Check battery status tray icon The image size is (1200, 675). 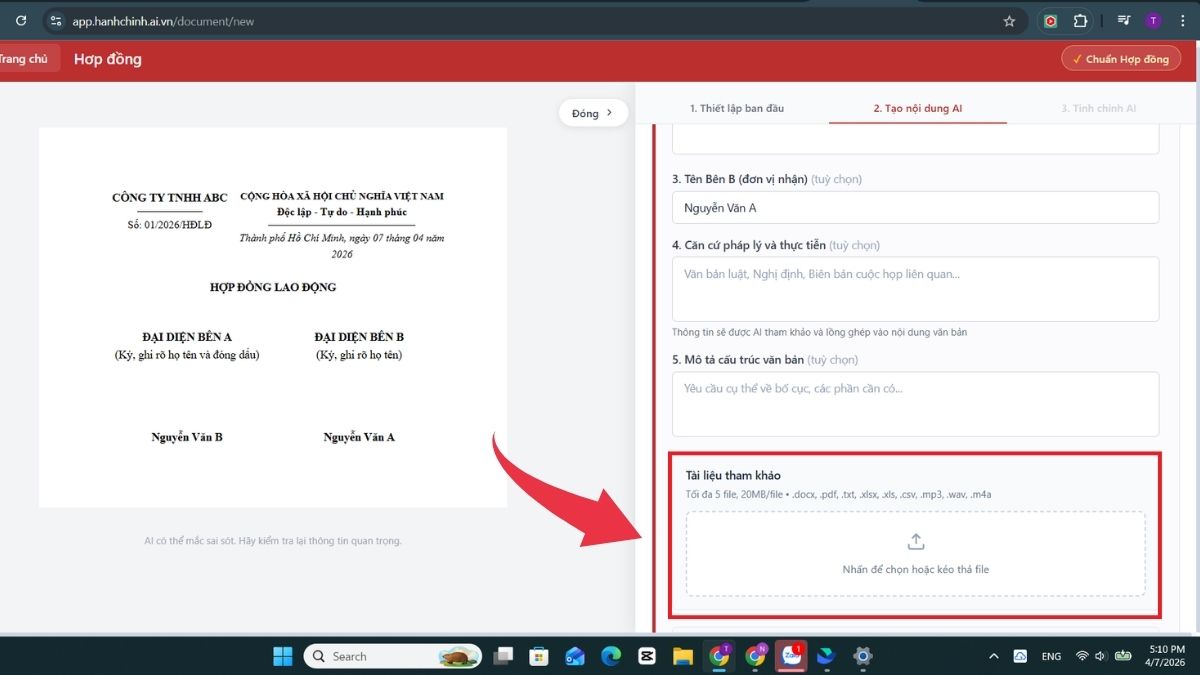point(1123,656)
